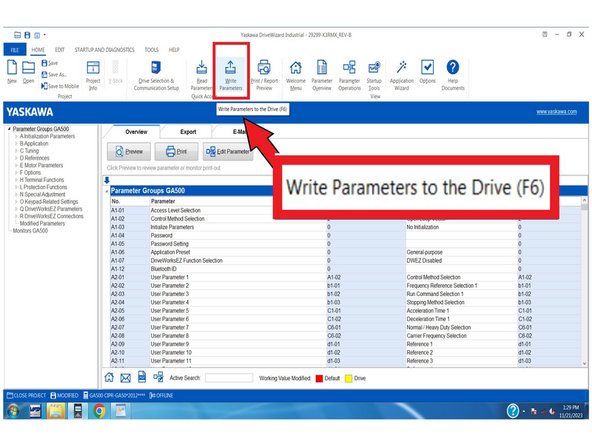This screenshot has height=444, width=592.
Task: Open Options from the ribbon
Action: (427, 72)
